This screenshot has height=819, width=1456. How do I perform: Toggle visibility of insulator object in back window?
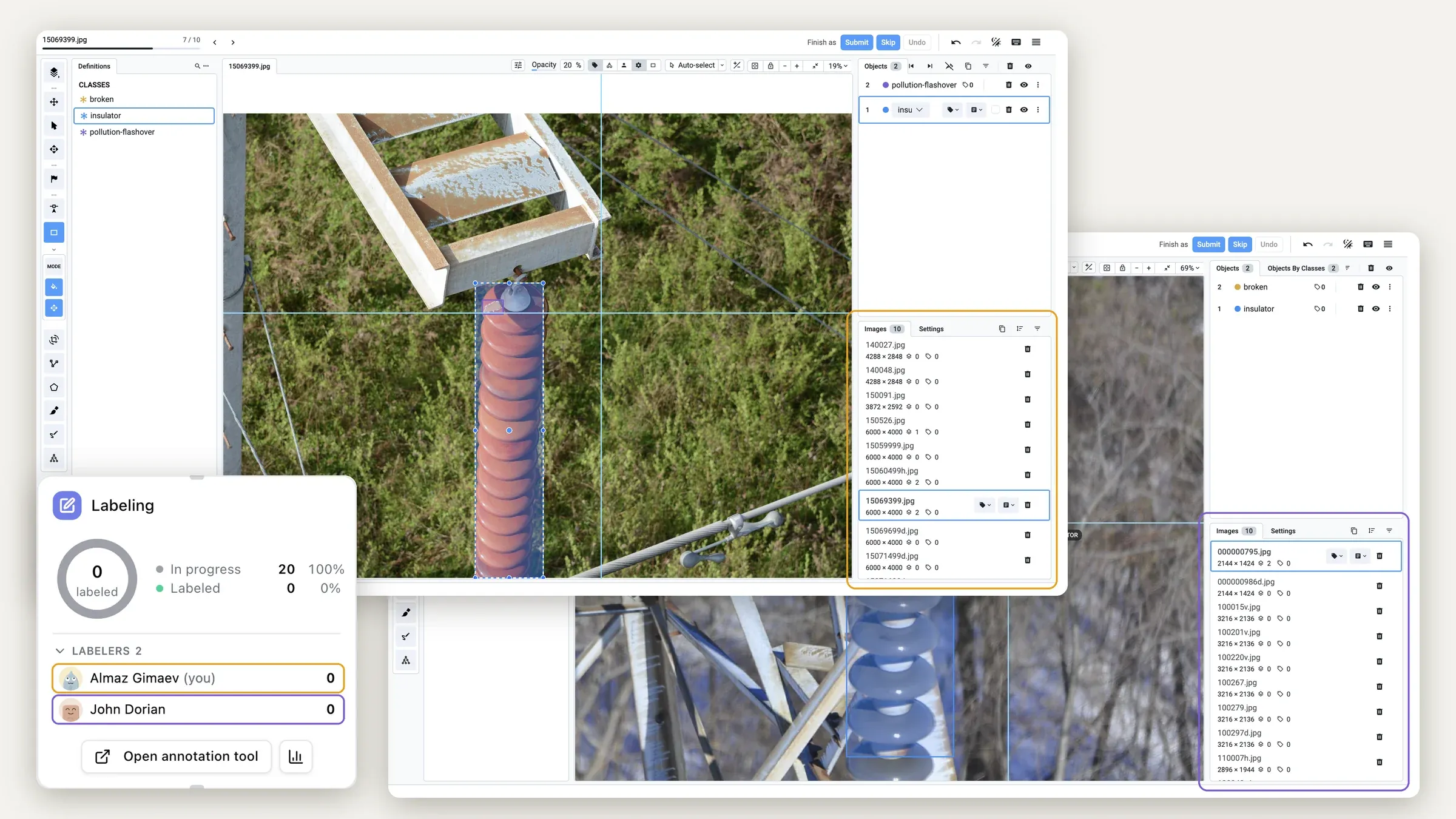point(1376,309)
